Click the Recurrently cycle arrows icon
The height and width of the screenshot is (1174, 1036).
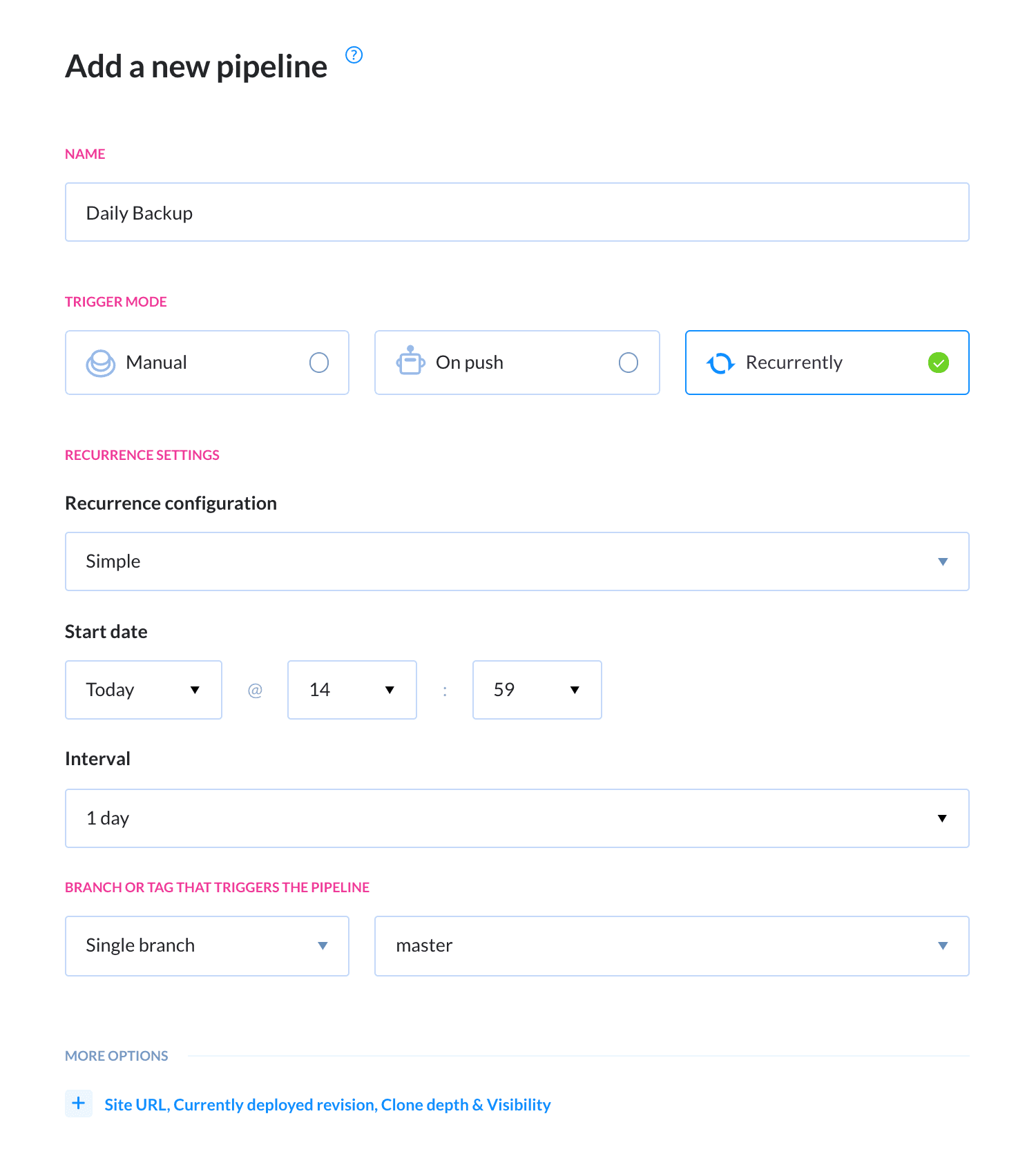(720, 363)
